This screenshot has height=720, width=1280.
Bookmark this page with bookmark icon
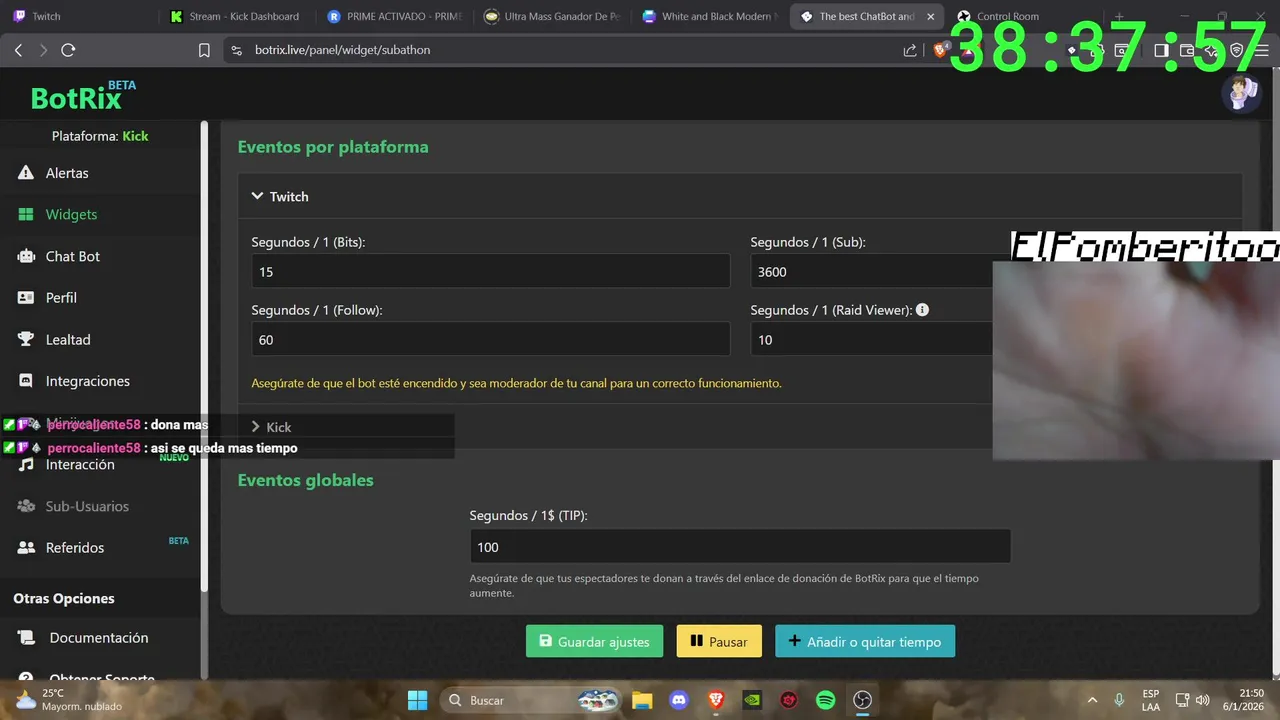pyautogui.click(x=204, y=50)
